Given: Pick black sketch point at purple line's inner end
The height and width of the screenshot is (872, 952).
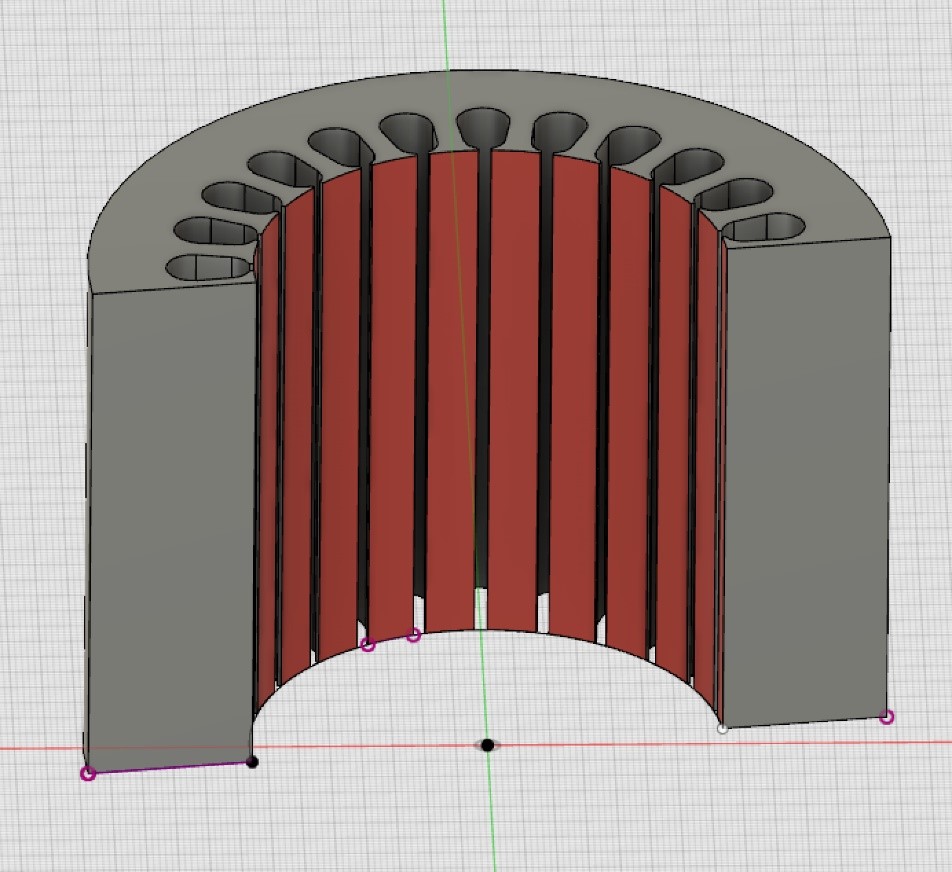Looking at the screenshot, I should point(253,761).
